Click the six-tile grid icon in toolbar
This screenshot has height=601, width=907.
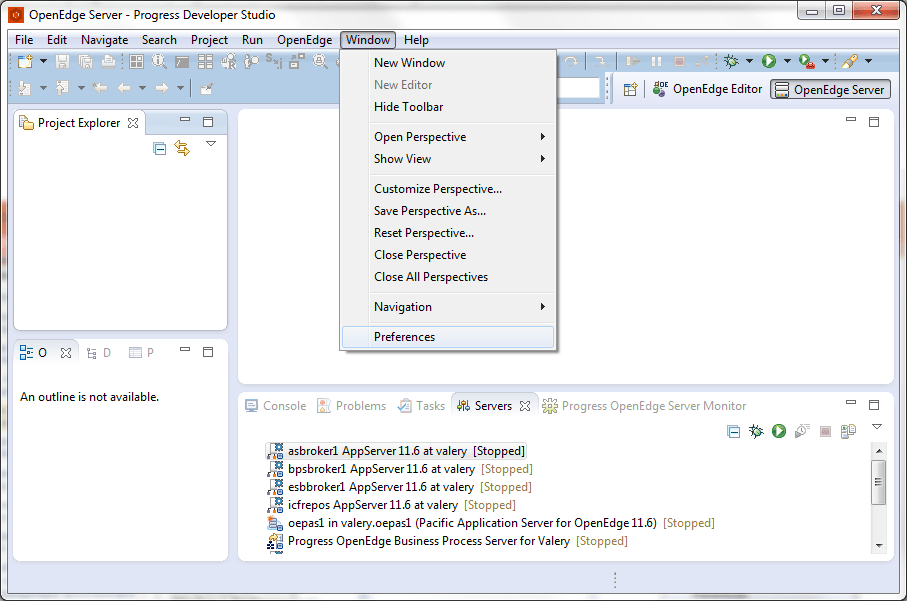[205, 61]
